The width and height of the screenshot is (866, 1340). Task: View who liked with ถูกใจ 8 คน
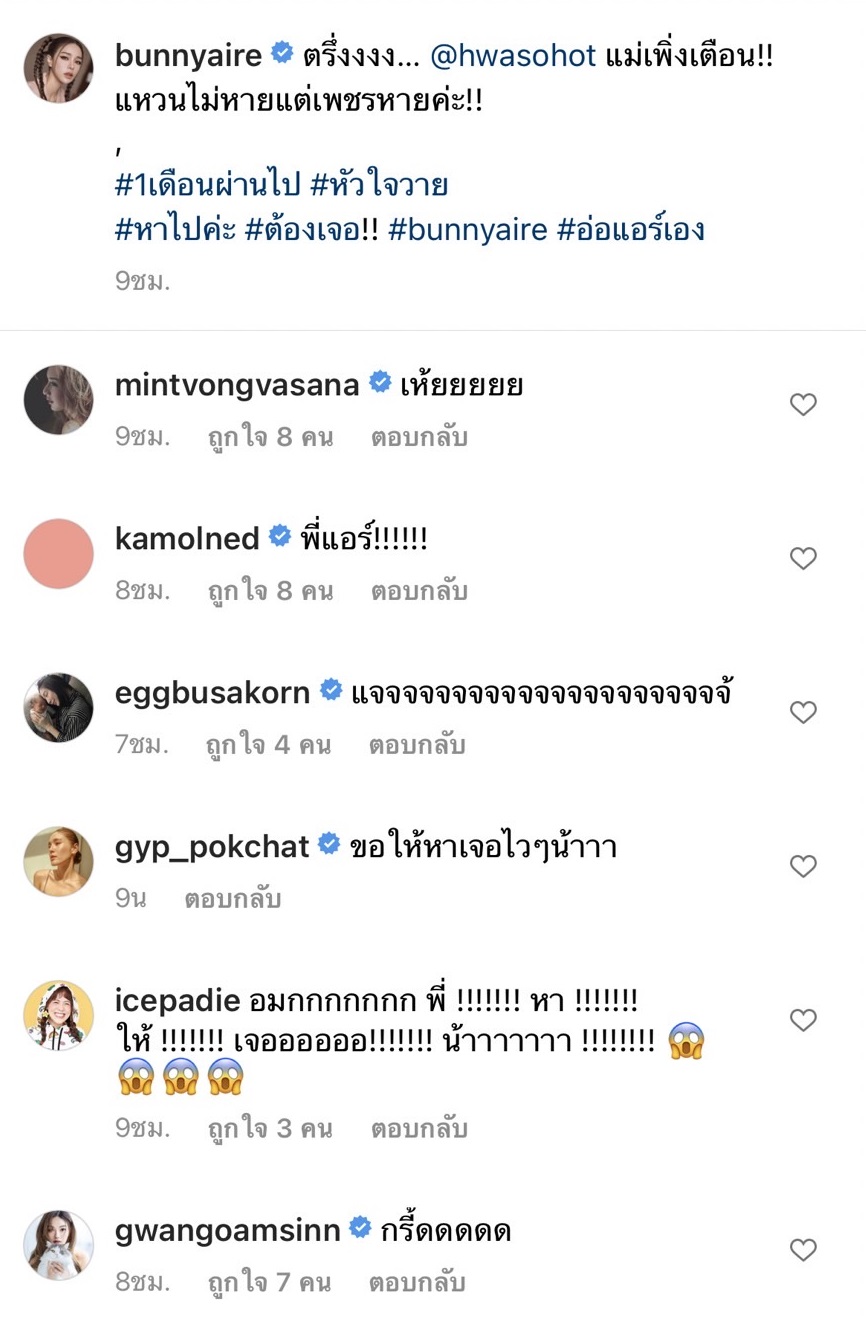tap(267, 436)
